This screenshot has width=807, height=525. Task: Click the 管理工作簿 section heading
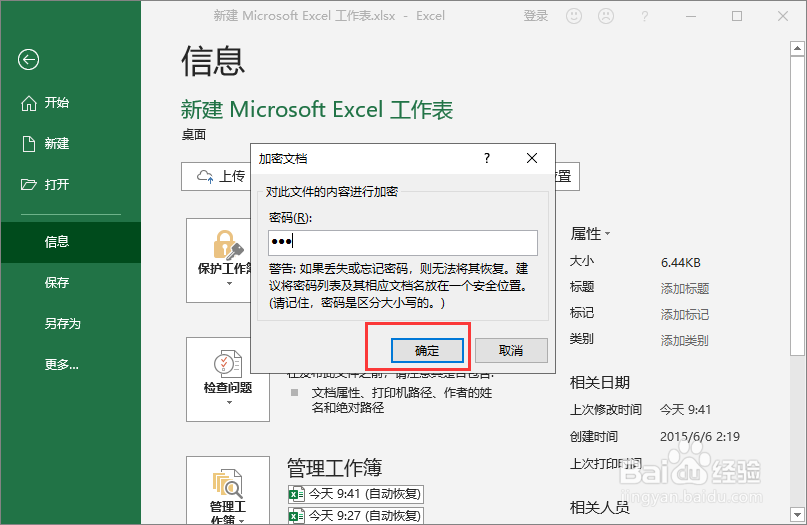(x=335, y=468)
